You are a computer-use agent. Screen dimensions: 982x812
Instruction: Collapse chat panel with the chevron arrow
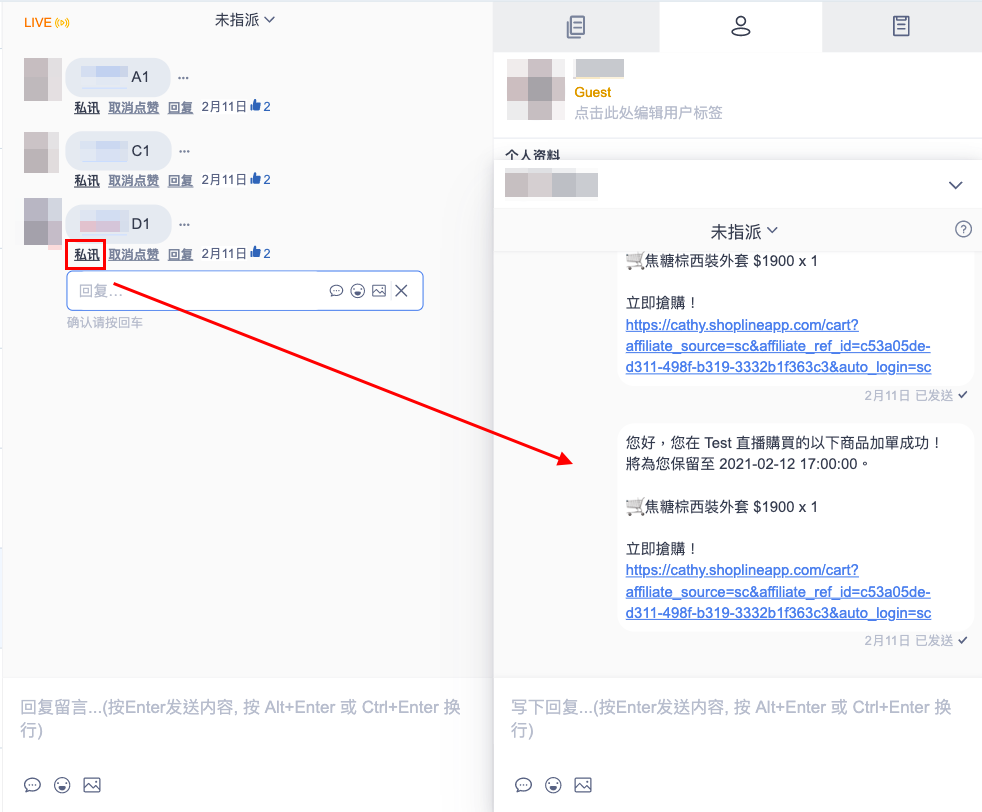click(x=955, y=185)
